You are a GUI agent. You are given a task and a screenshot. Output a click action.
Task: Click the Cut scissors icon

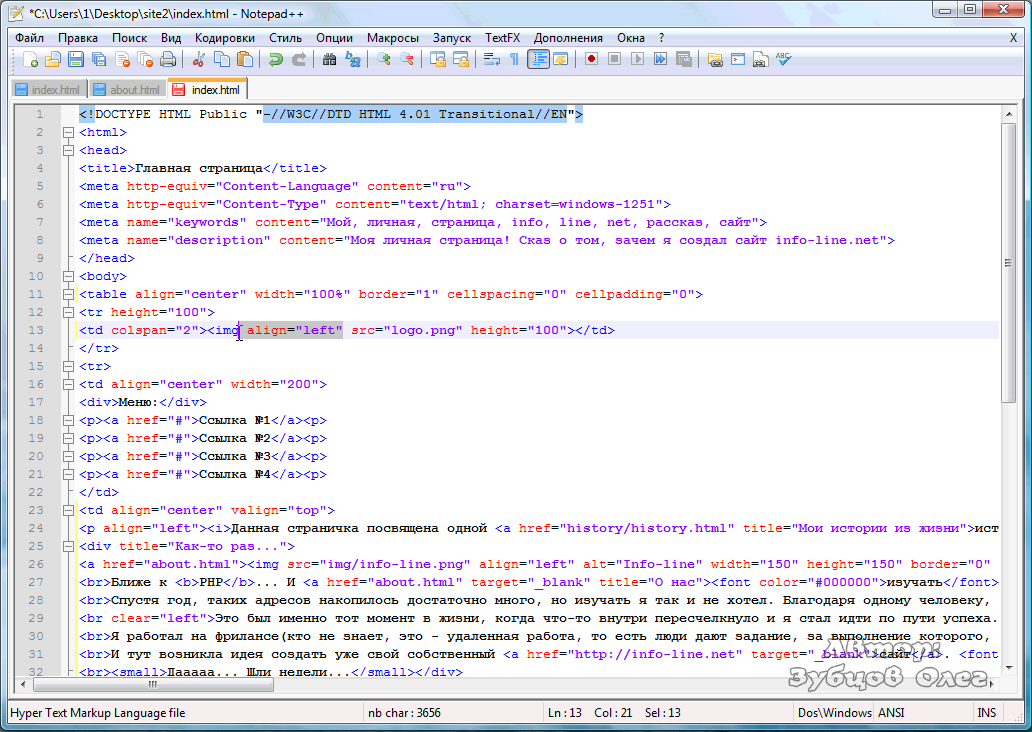[199, 60]
